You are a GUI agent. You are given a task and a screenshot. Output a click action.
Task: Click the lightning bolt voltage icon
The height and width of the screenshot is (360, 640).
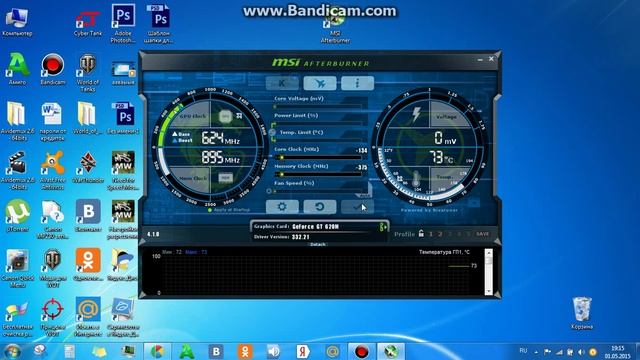416,115
